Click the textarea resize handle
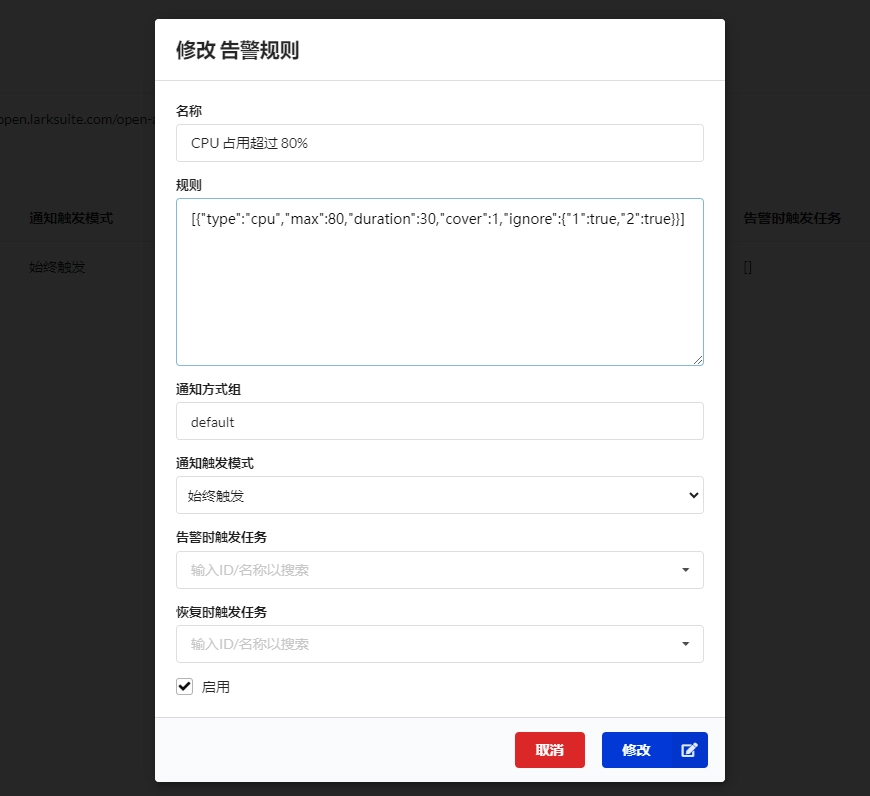The height and width of the screenshot is (796, 870). 700,360
